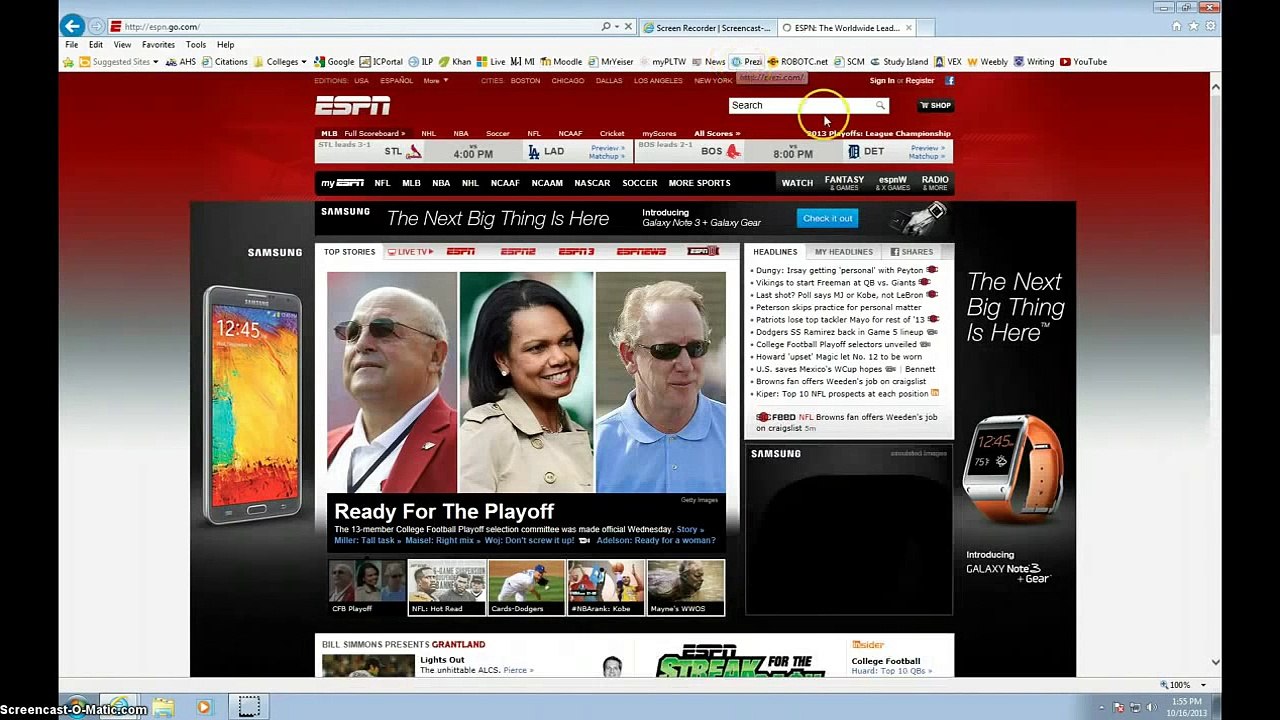Open headline Dungy: Irsay getting personal
Screen dimensions: 1280x720
point(839,270)
